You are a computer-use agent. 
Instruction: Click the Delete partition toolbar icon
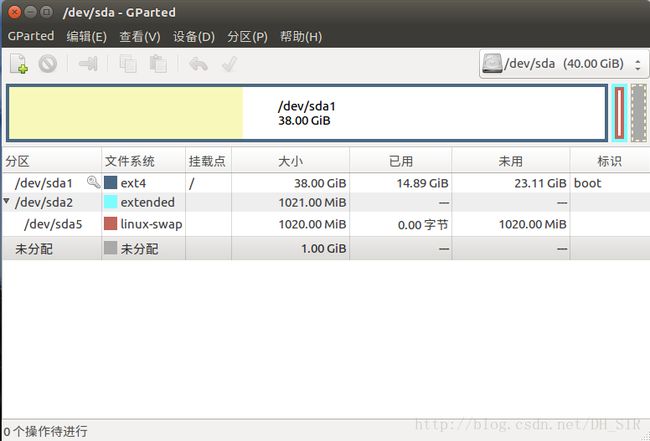[48, 64]
